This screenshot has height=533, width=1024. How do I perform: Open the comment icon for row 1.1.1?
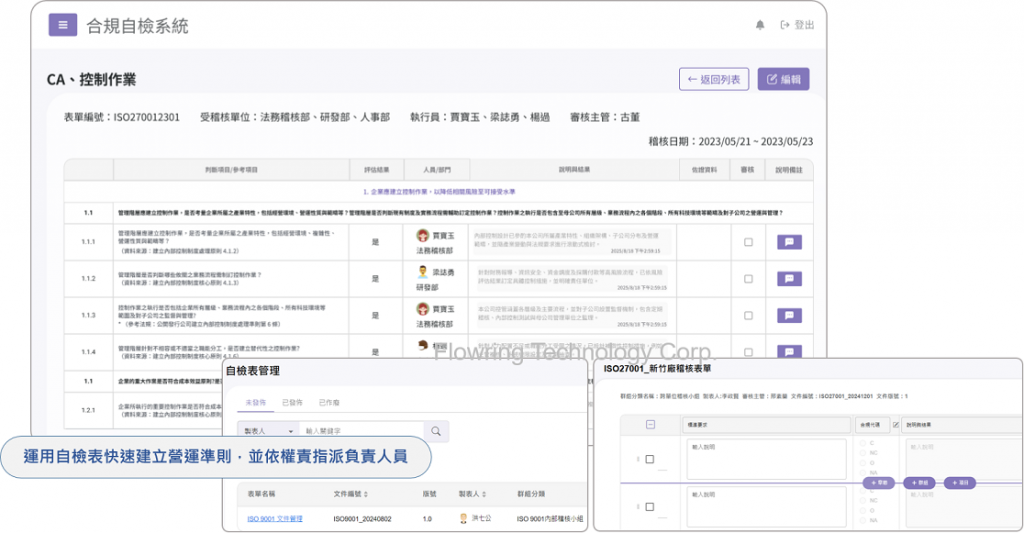pyautogui.click(x=790, y=242)
